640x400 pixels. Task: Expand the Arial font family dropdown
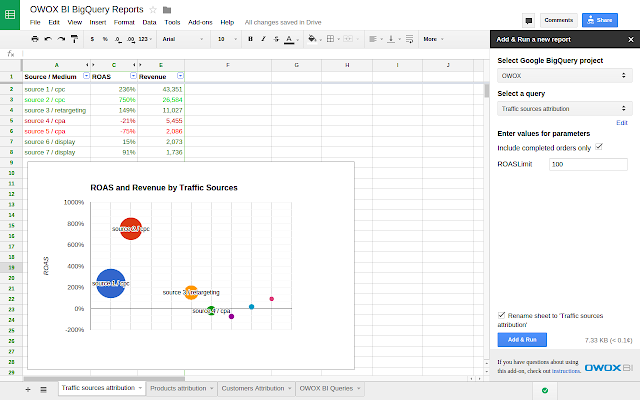tap(182, 39)
